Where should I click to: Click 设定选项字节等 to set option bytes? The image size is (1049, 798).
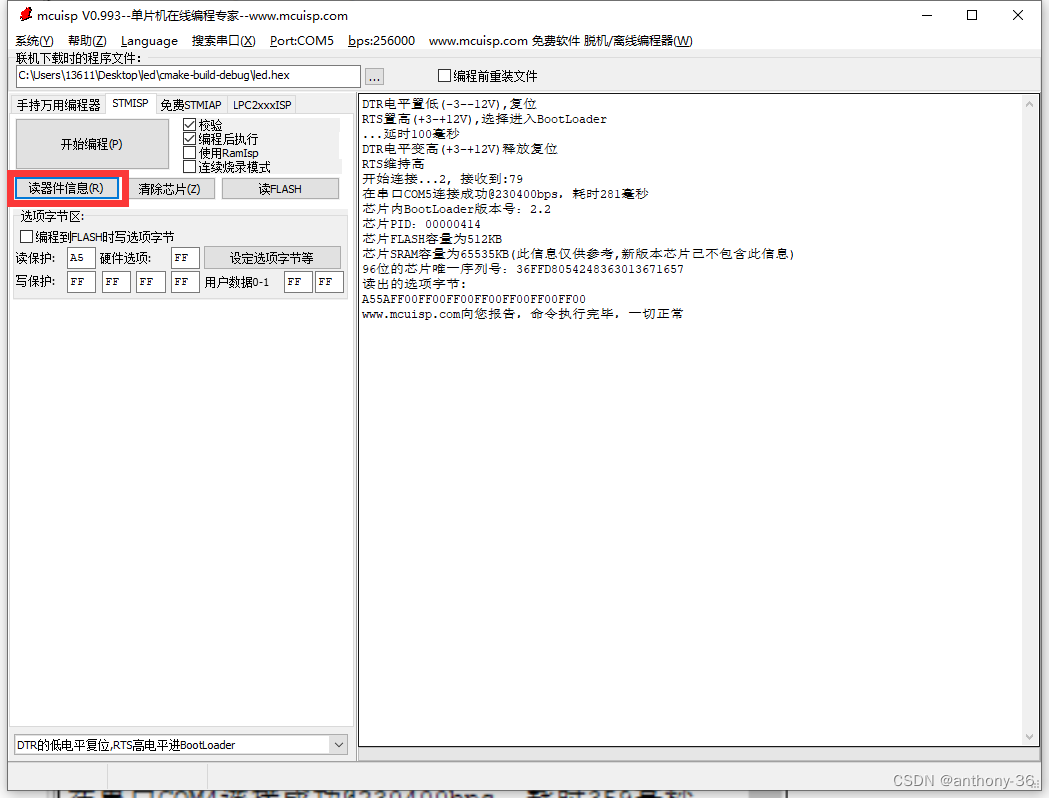(272, 257)
